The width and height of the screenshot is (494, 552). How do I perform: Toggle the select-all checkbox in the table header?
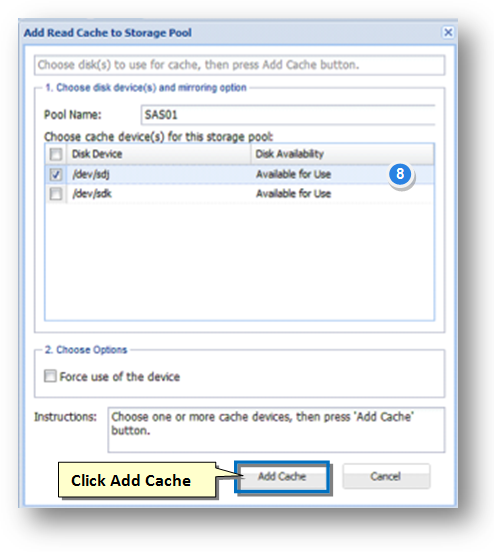click(56, 154)
